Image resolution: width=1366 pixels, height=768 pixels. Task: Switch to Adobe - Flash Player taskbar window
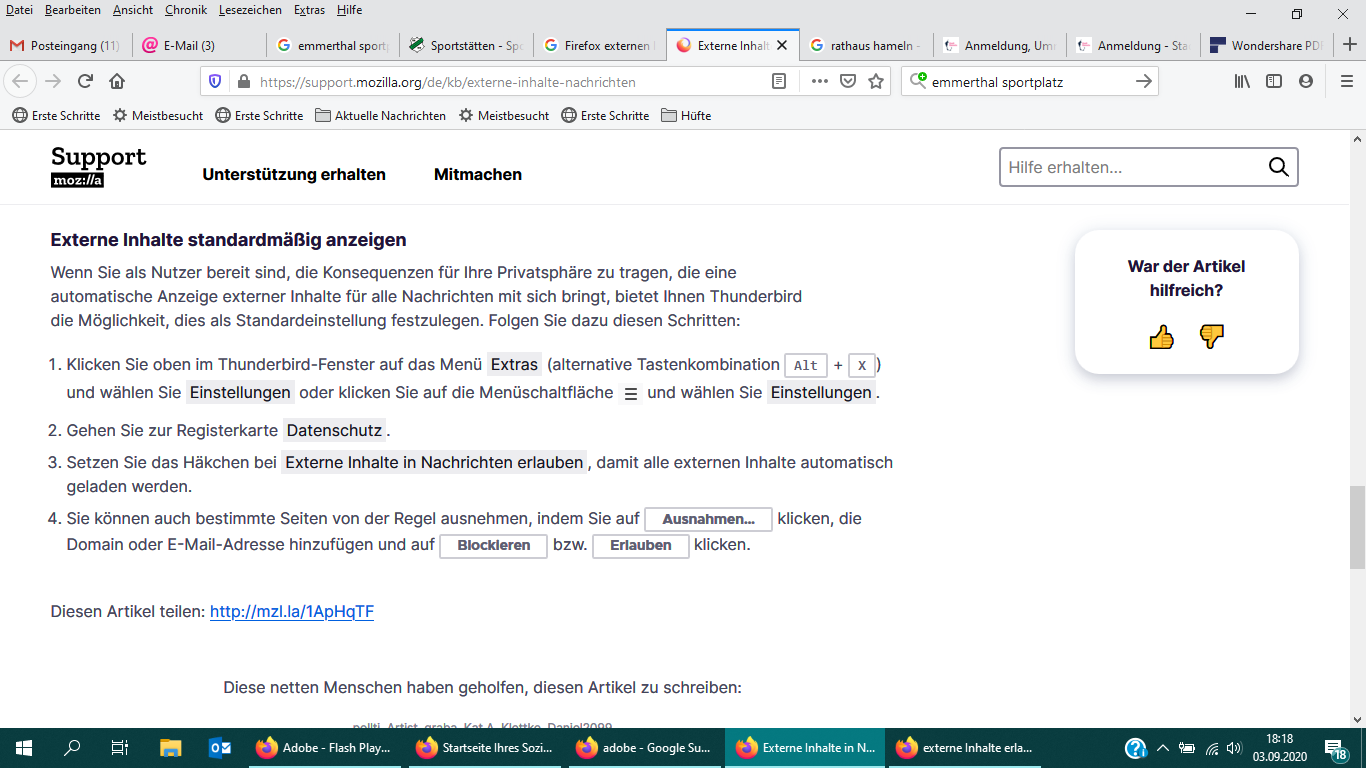point(326,748)
